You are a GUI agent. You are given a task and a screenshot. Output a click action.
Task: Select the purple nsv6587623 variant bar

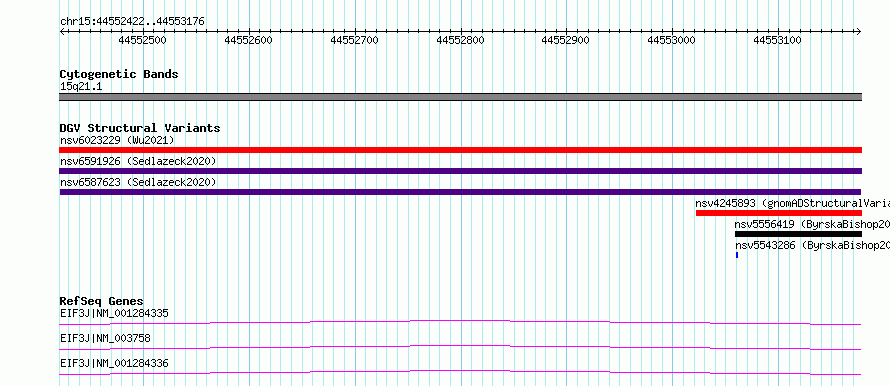(x=460, y=192)
